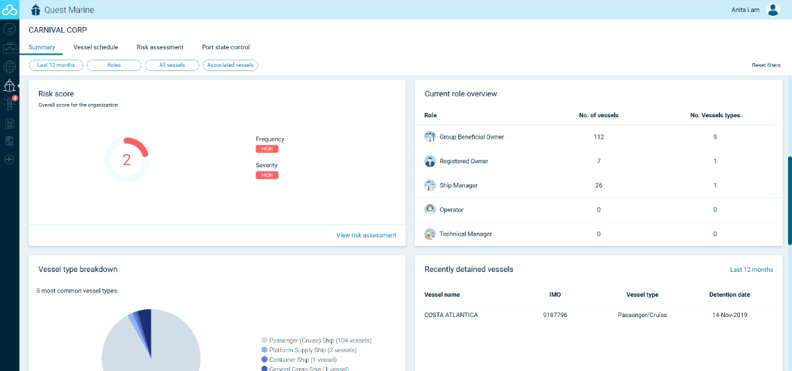Image resolution: width=792 pixels, height=371 pixels.
Task: Click vessel count 26 for Ship Manager
Action: click(x=599, y=185)
